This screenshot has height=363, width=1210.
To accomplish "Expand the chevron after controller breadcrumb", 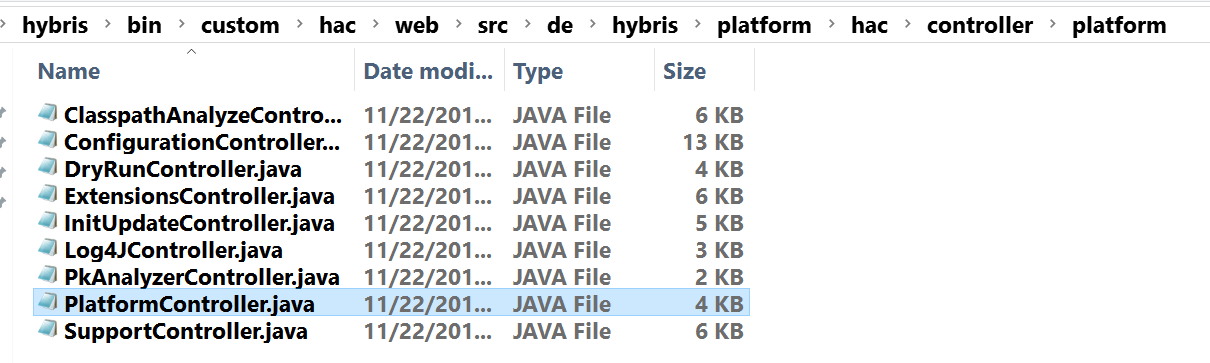I will (1052, 27).
